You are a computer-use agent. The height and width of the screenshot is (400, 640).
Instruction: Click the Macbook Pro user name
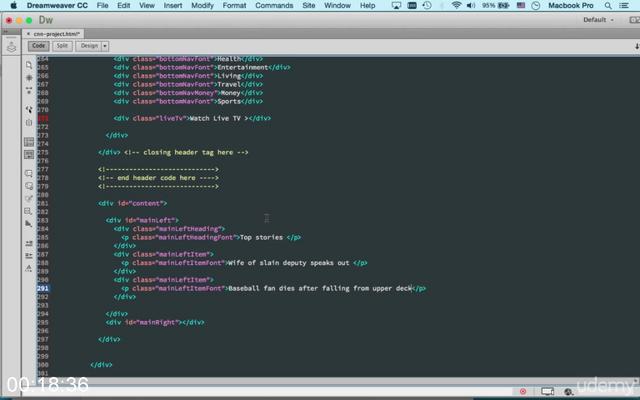click(571, 5)
